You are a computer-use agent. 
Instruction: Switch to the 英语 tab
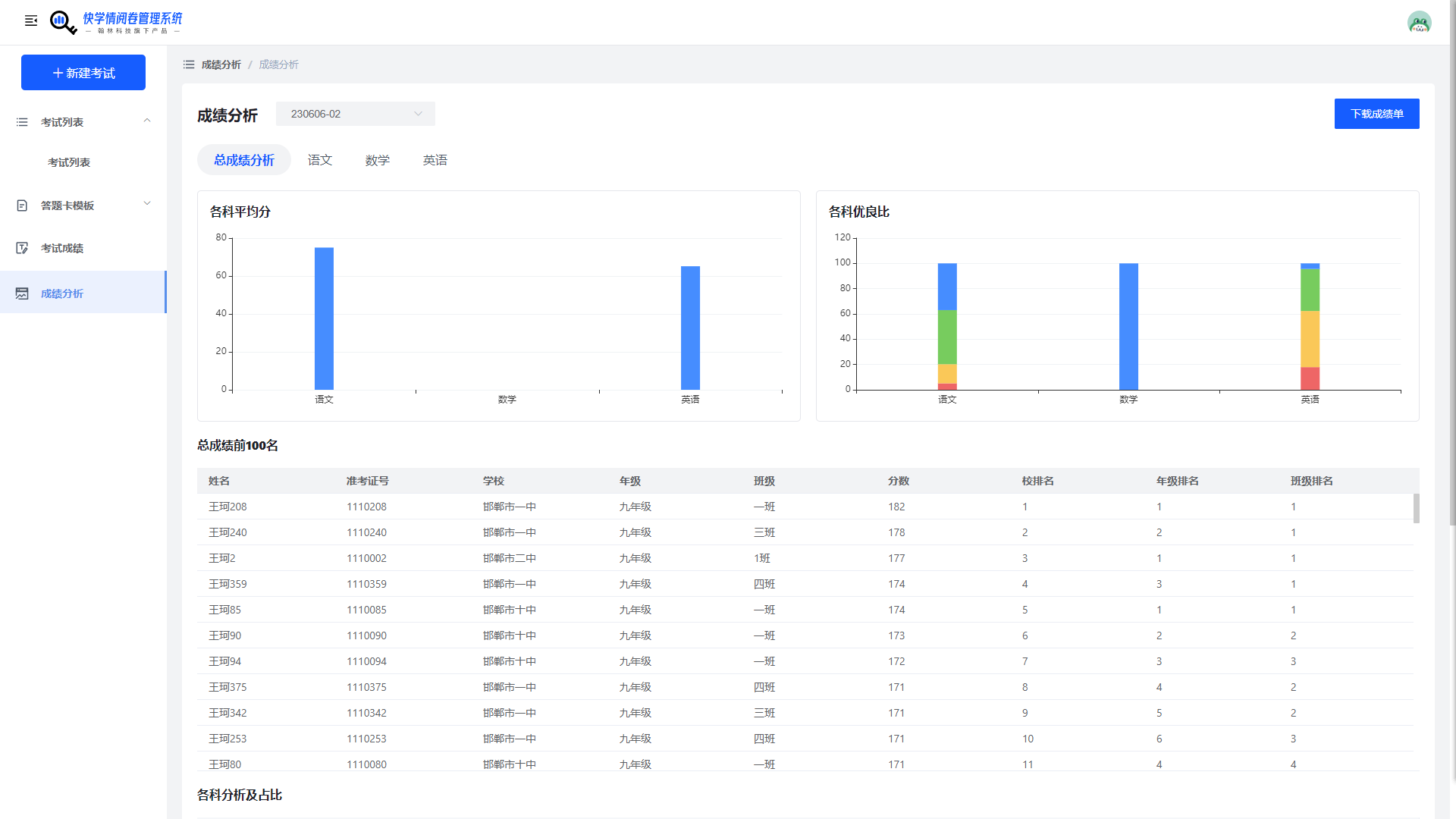[435, 160]
